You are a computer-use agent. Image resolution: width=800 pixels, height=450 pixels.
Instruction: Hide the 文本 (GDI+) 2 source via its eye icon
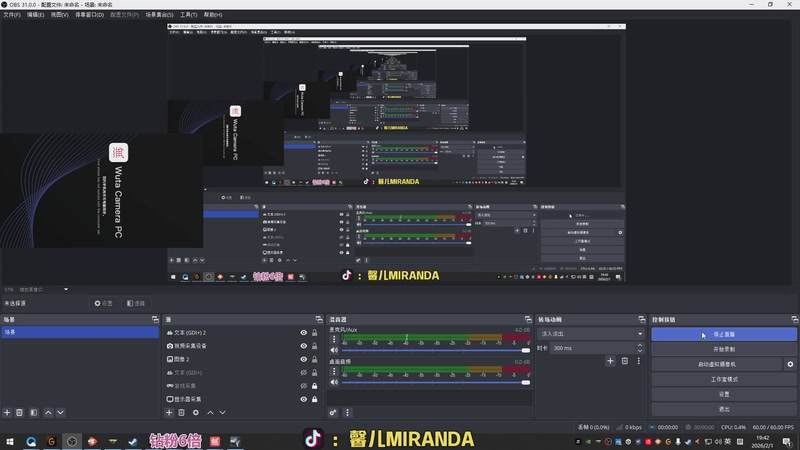pyautogui.click(x=304, y=333)
